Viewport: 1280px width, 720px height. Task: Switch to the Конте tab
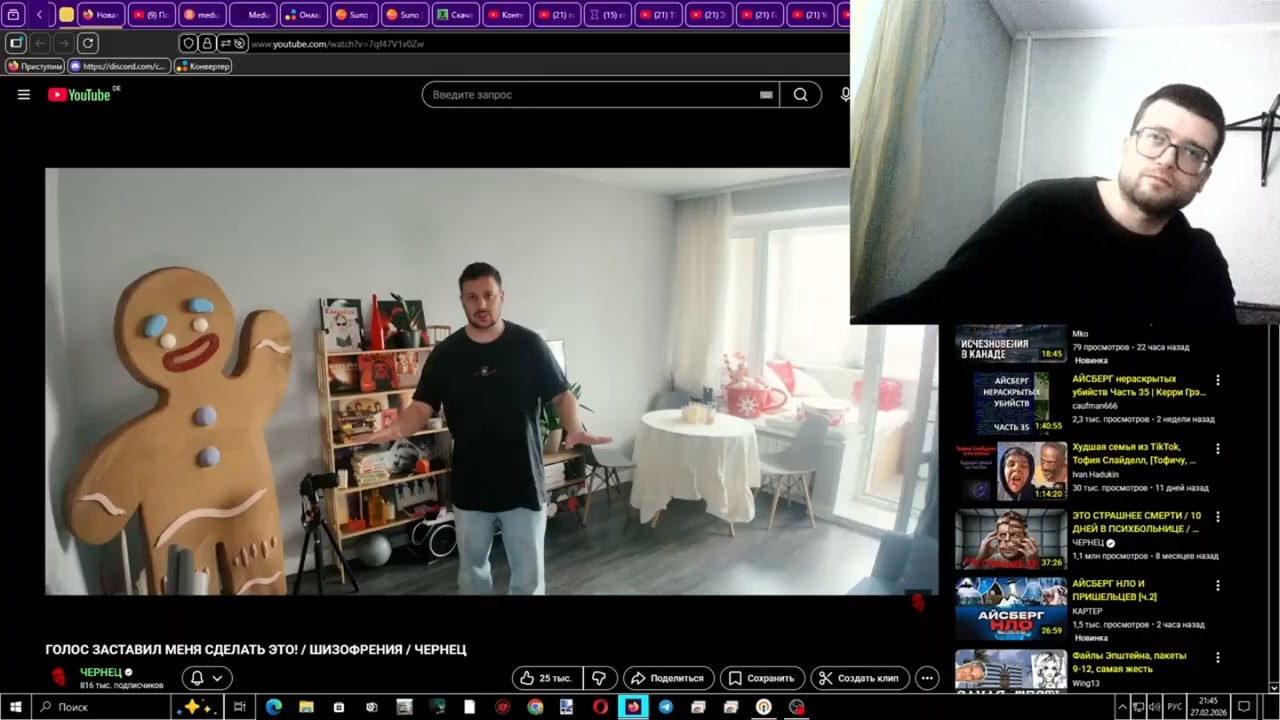coord(506,15)
